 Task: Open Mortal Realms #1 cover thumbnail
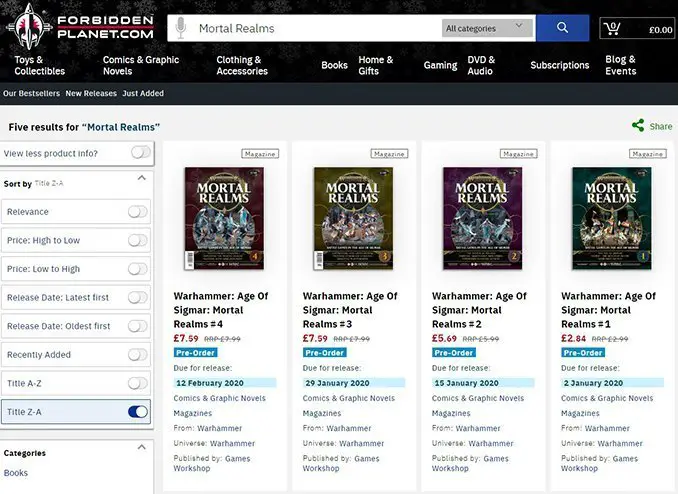click(612, 218)
